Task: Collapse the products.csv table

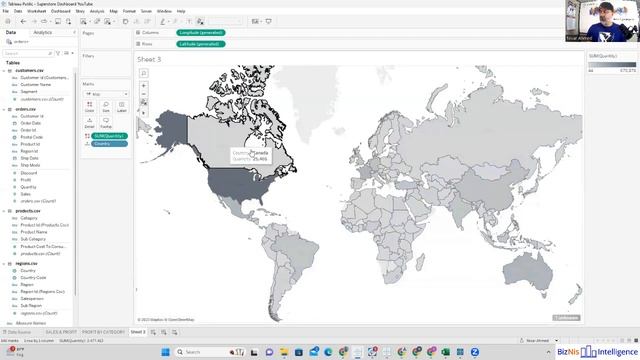Action: (4, 211)
